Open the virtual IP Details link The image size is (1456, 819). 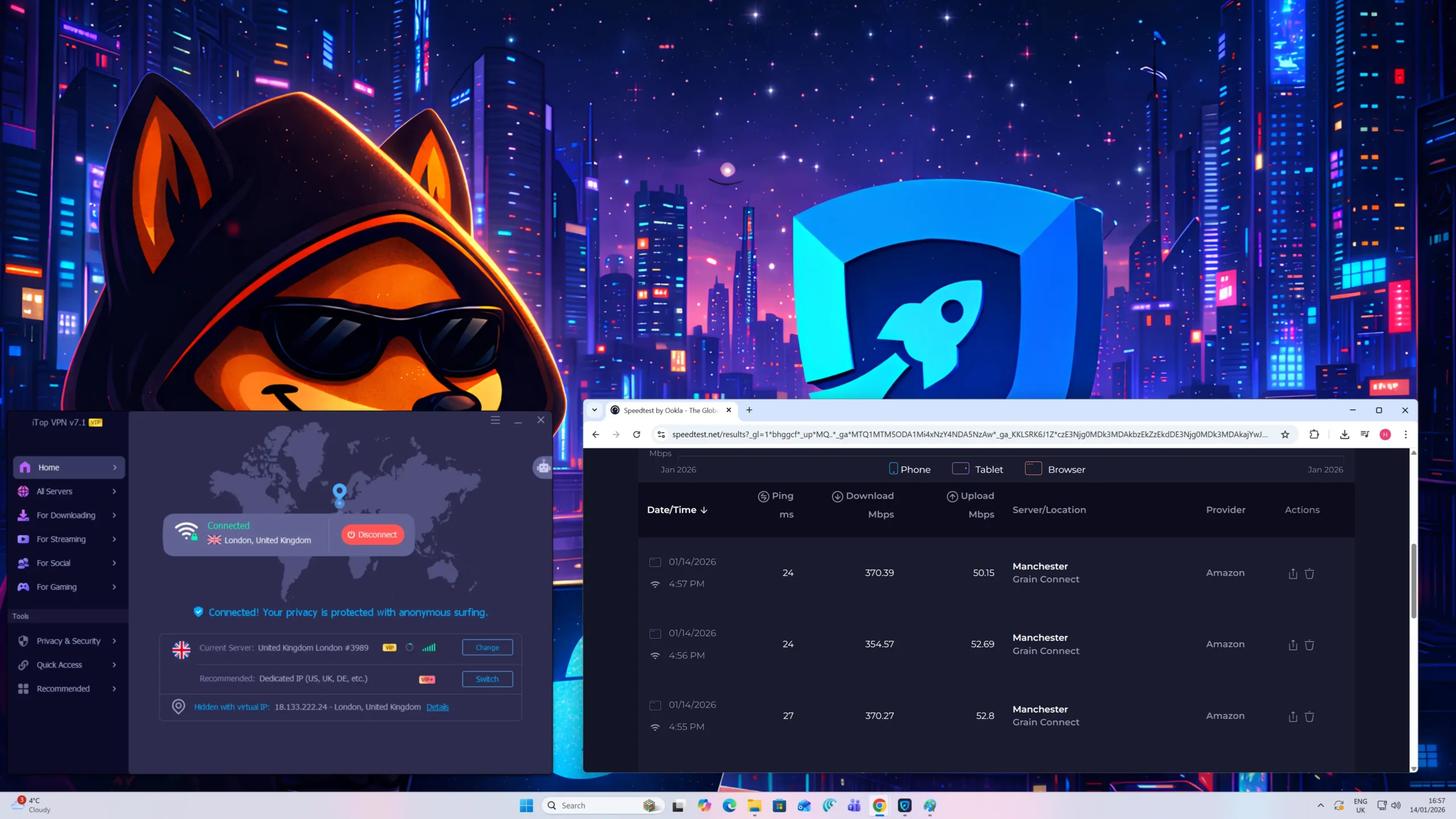point(437,707)
